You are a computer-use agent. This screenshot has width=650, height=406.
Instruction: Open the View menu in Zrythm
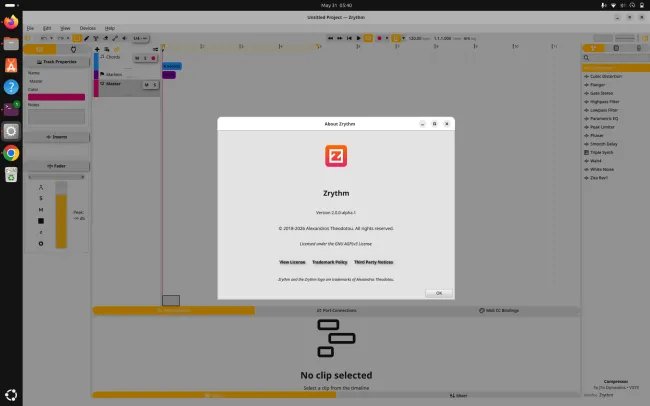65,28
